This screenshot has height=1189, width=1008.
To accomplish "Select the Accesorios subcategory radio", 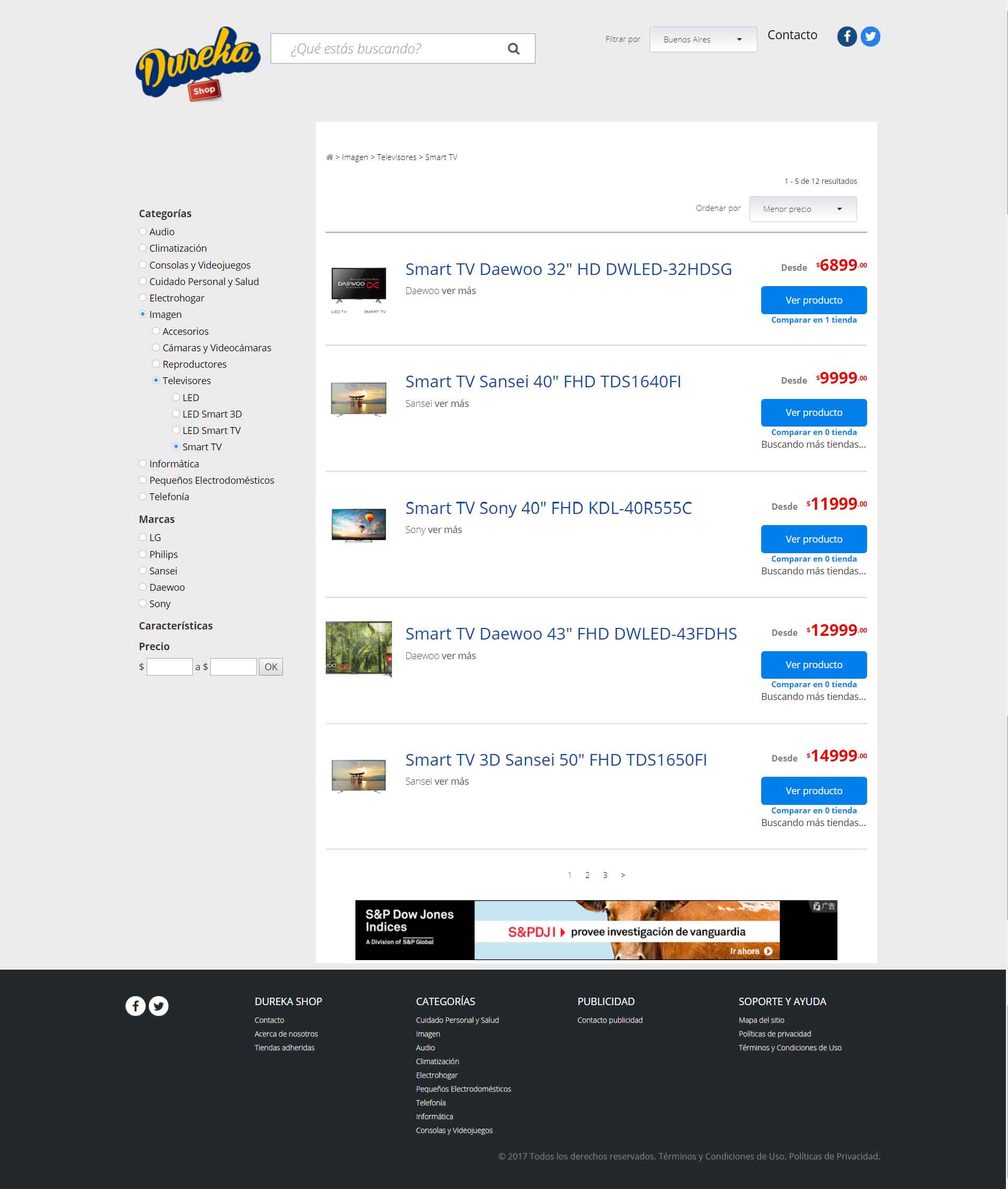I will point(155,331).
